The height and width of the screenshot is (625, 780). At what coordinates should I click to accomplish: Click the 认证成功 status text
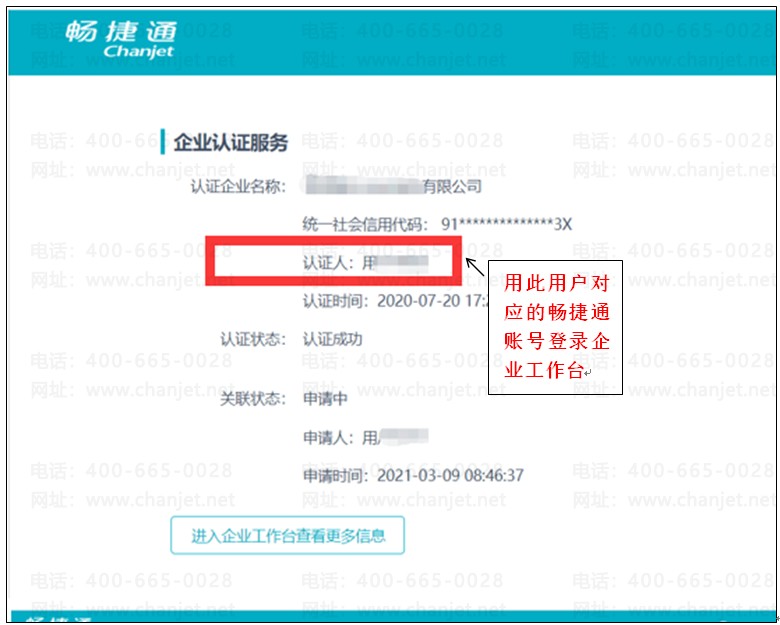(x=332, y=339)
